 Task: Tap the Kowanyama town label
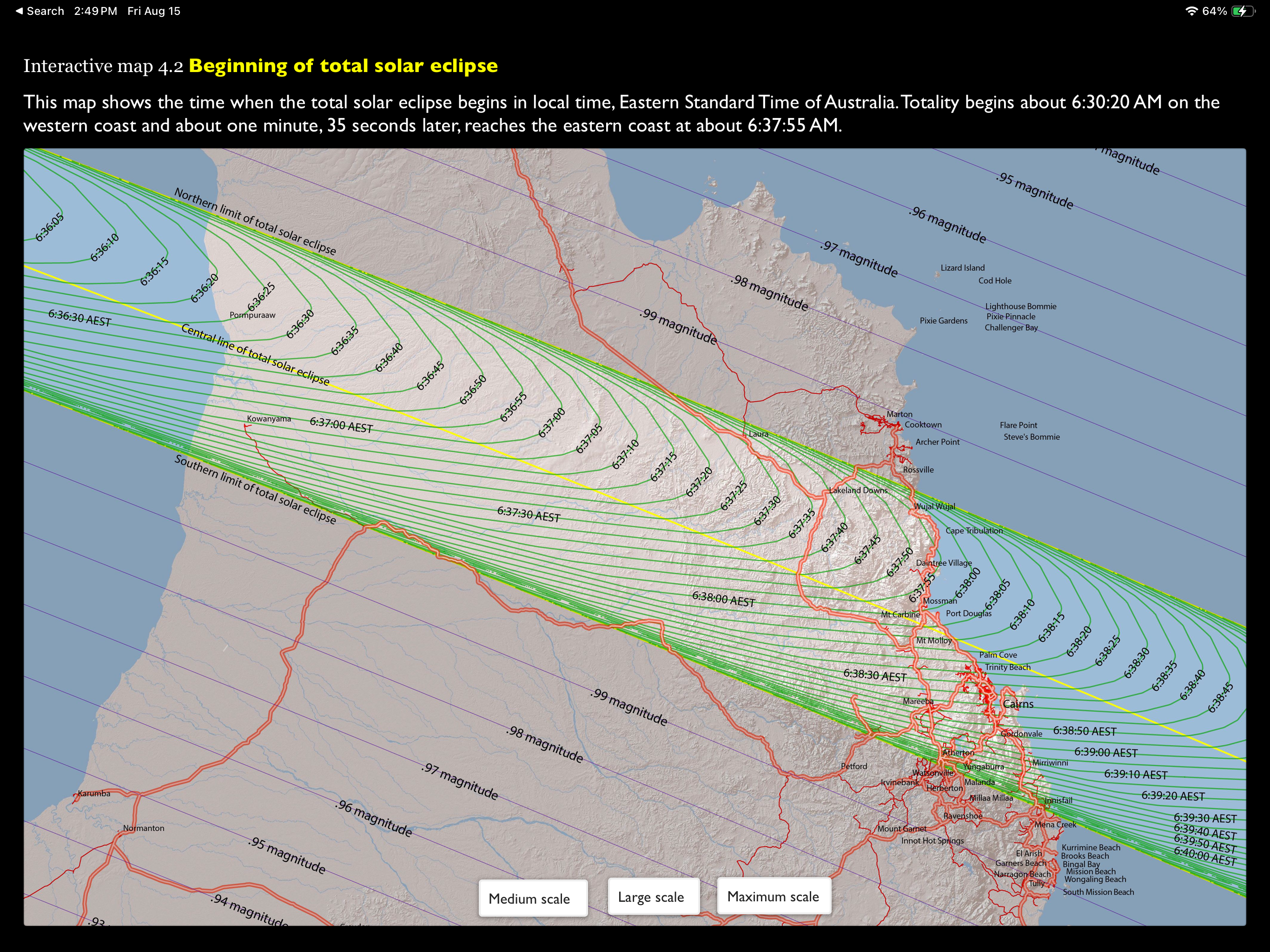tap(269, 418)
